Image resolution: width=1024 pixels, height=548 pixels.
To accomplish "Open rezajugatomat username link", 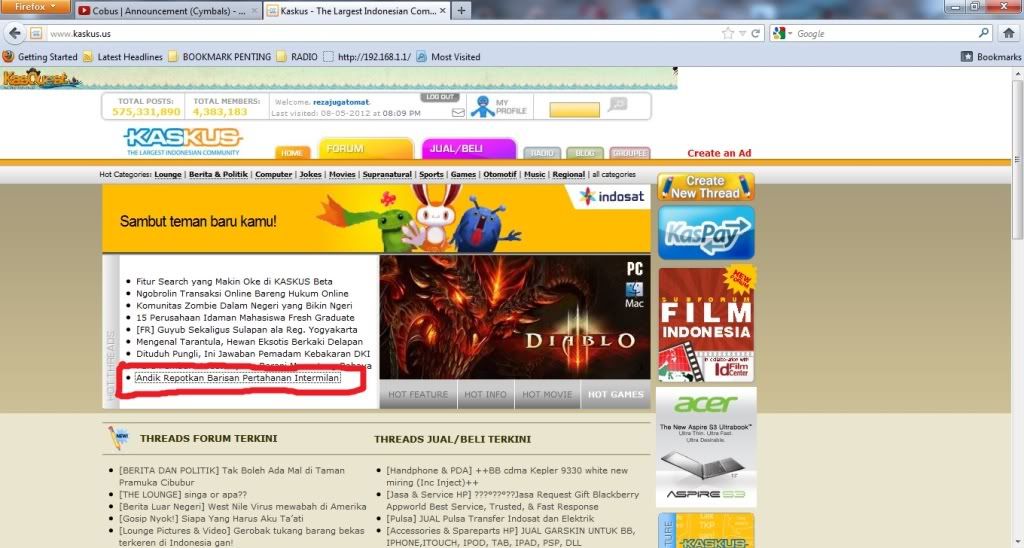I will (341, 102).
